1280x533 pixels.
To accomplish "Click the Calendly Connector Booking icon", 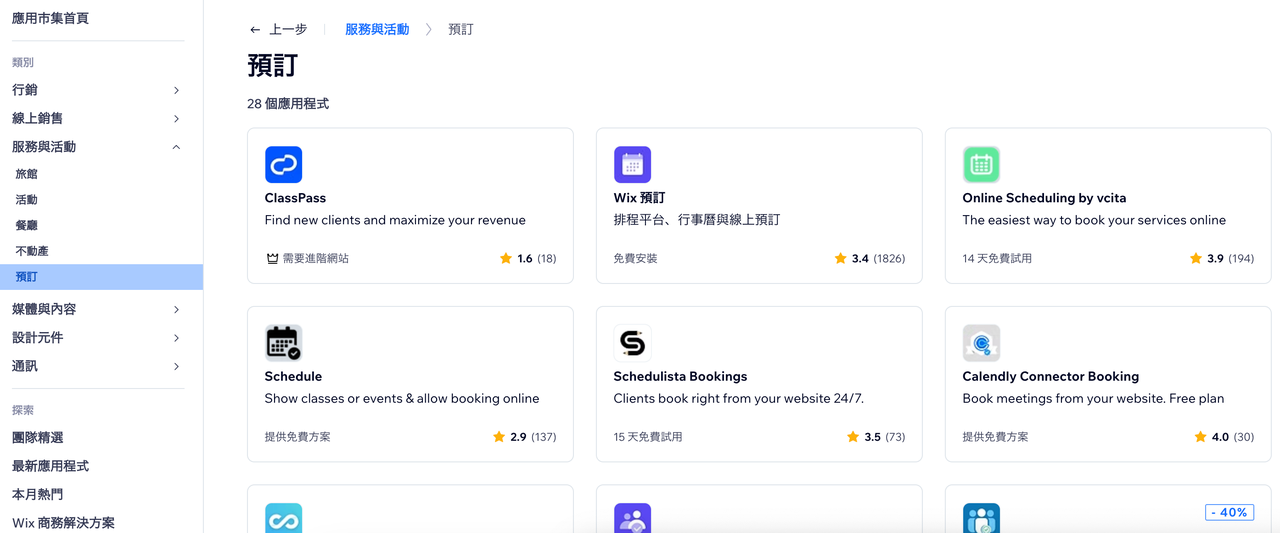I will point(981,343).
